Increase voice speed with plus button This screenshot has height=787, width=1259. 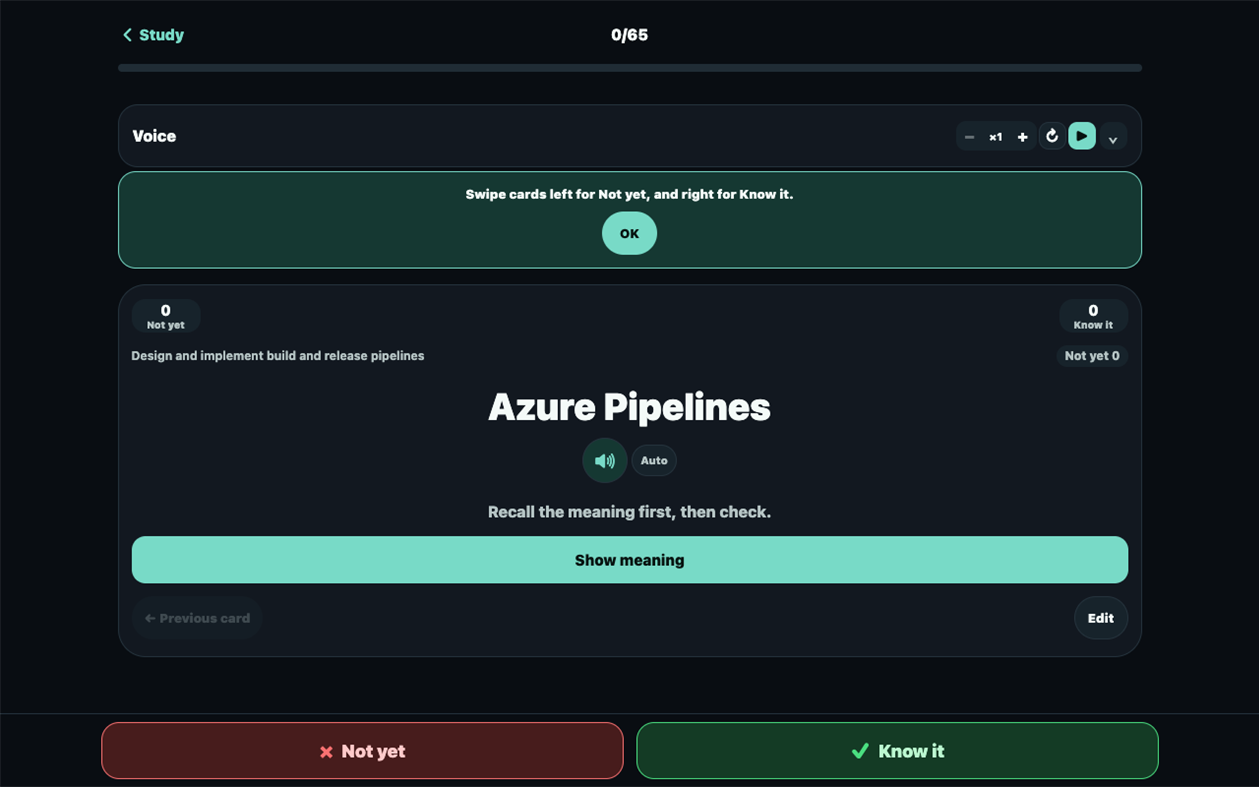click(1022, 137)
